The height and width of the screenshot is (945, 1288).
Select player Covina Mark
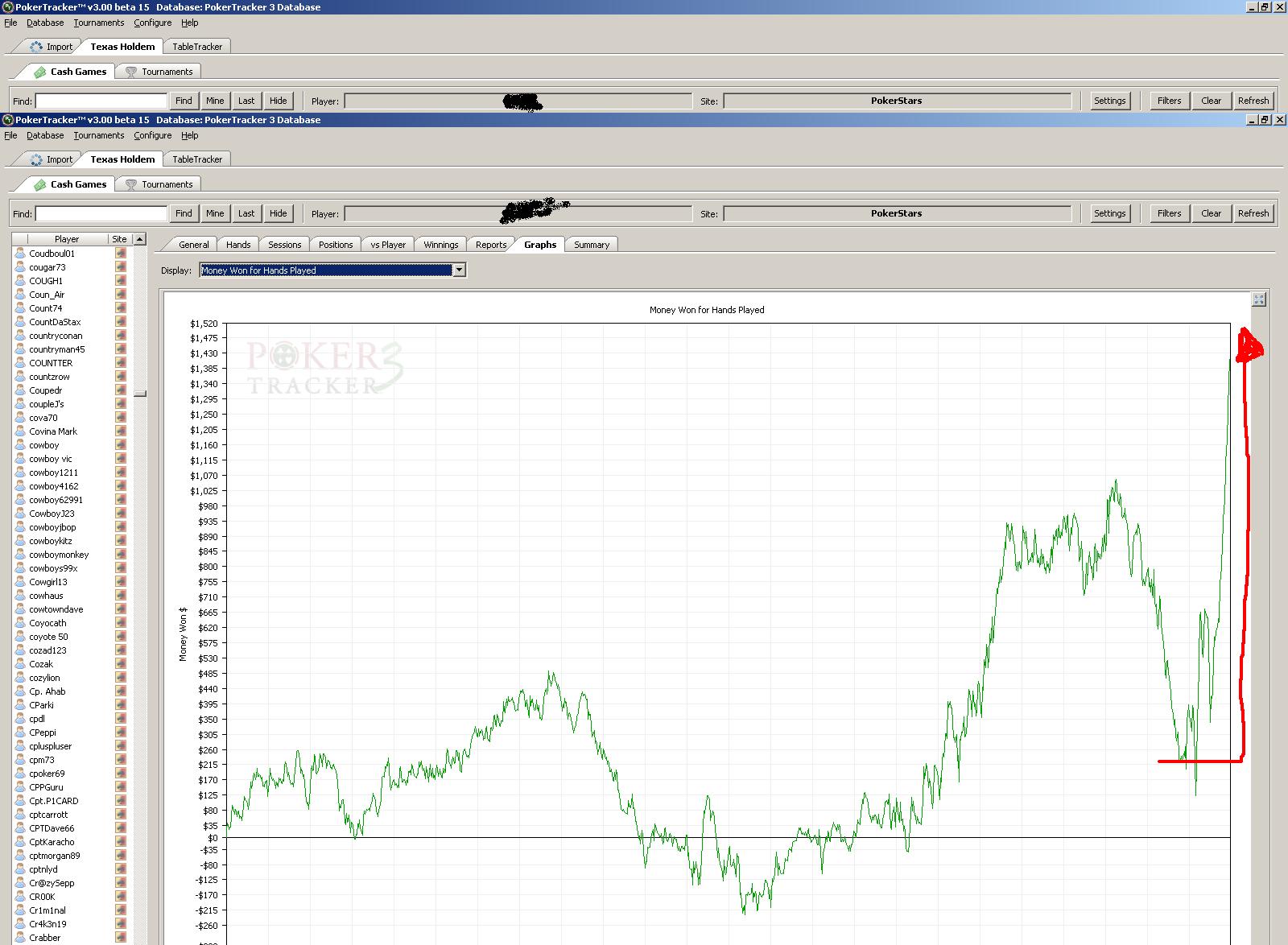(x=53, y=431)
